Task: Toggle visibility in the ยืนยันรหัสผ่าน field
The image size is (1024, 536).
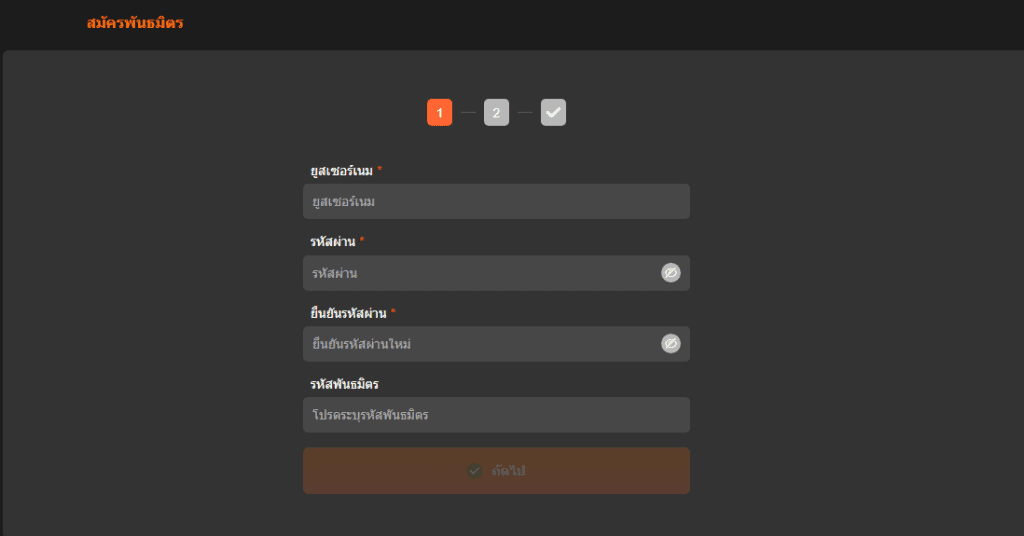Action: coord(670,344)
